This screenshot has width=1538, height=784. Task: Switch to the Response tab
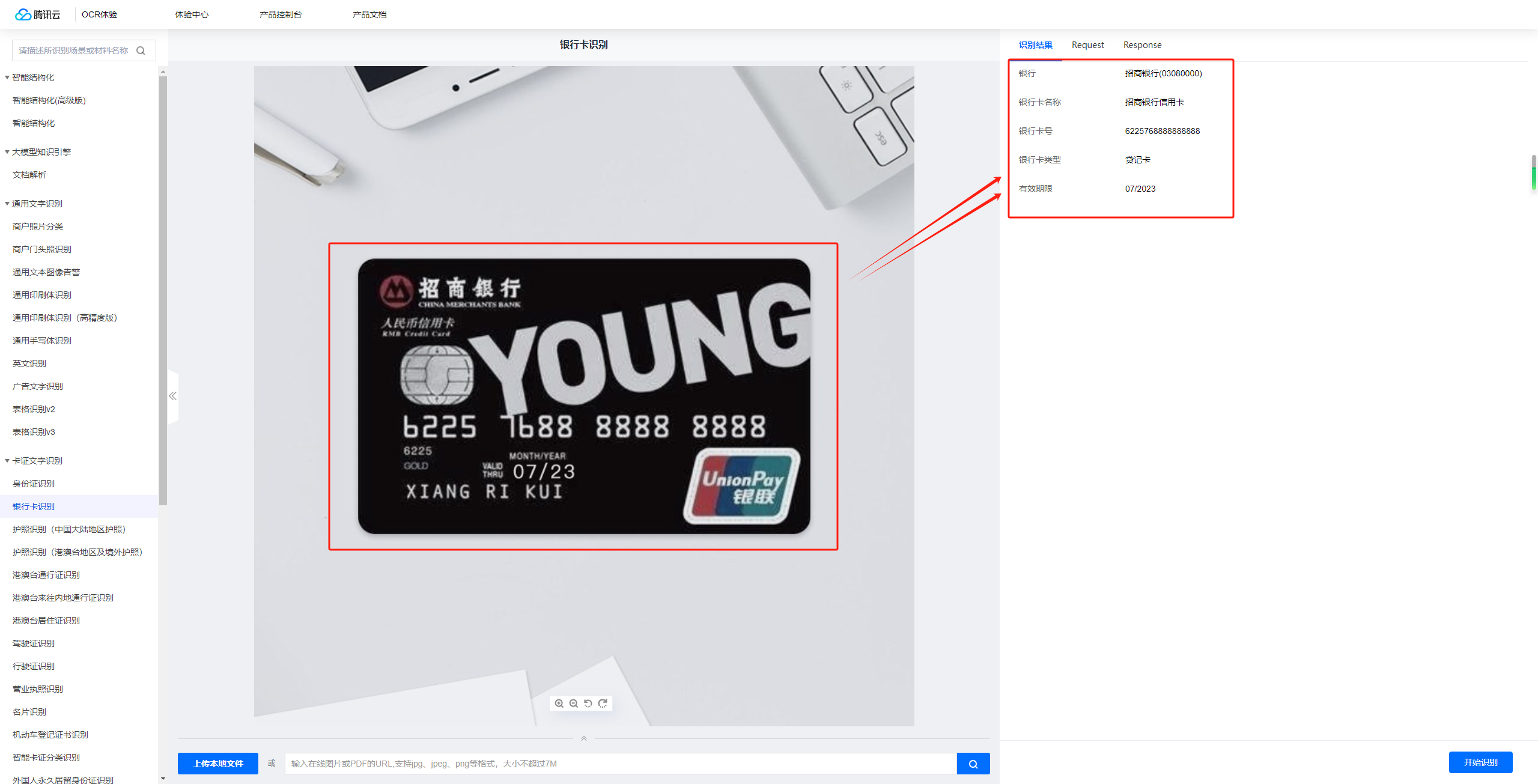pos(1143,45)
